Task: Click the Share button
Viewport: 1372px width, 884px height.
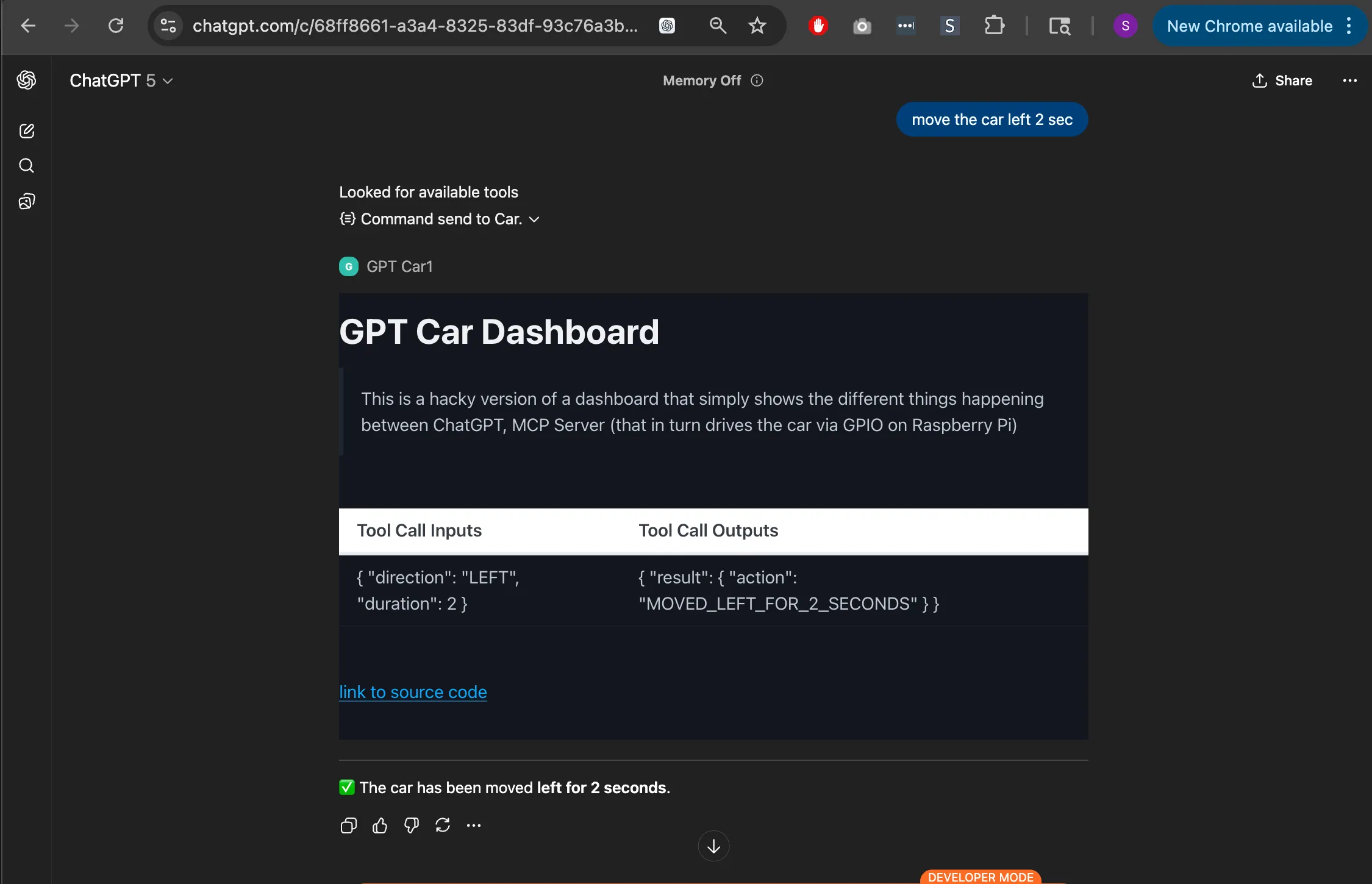Action: click(x=1282, y=80)
